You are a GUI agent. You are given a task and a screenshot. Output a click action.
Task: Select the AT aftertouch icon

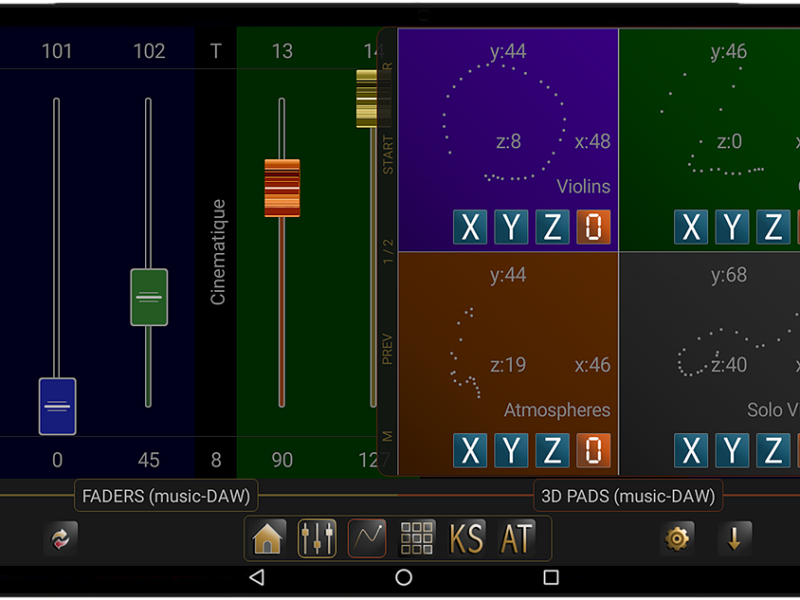[x=517, y=539]
